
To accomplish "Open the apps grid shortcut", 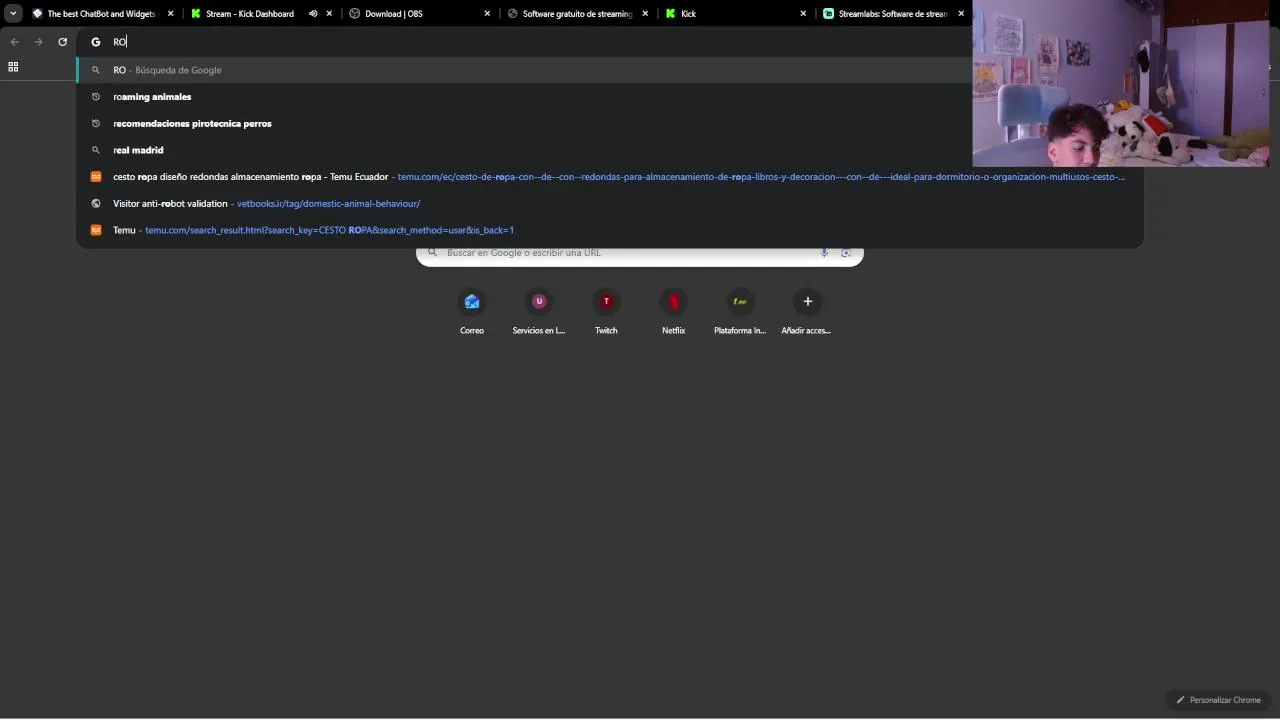I will click(x=13, y=67).
